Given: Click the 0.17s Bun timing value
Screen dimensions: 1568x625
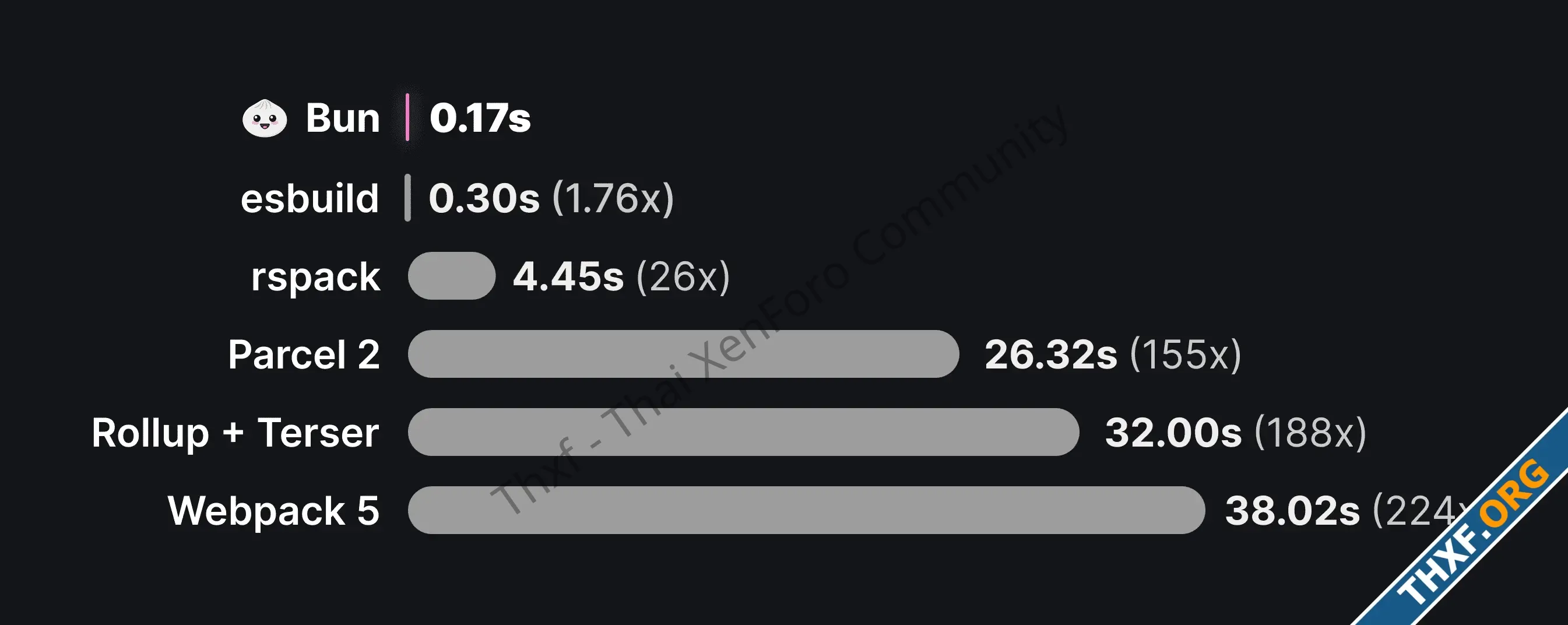Looking at the screenshot, I should pos(480,118).
